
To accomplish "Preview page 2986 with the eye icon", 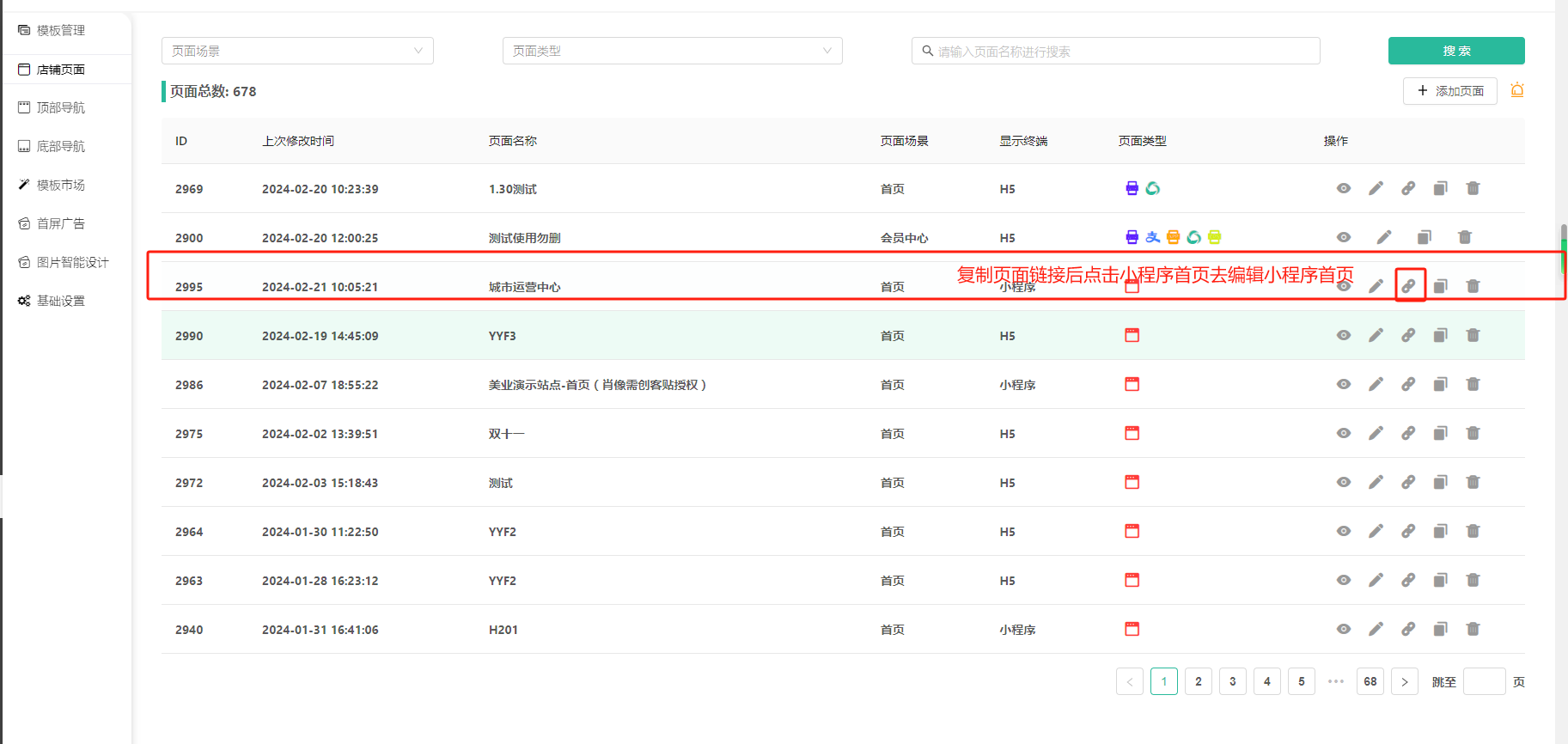I will point(1344,384).
